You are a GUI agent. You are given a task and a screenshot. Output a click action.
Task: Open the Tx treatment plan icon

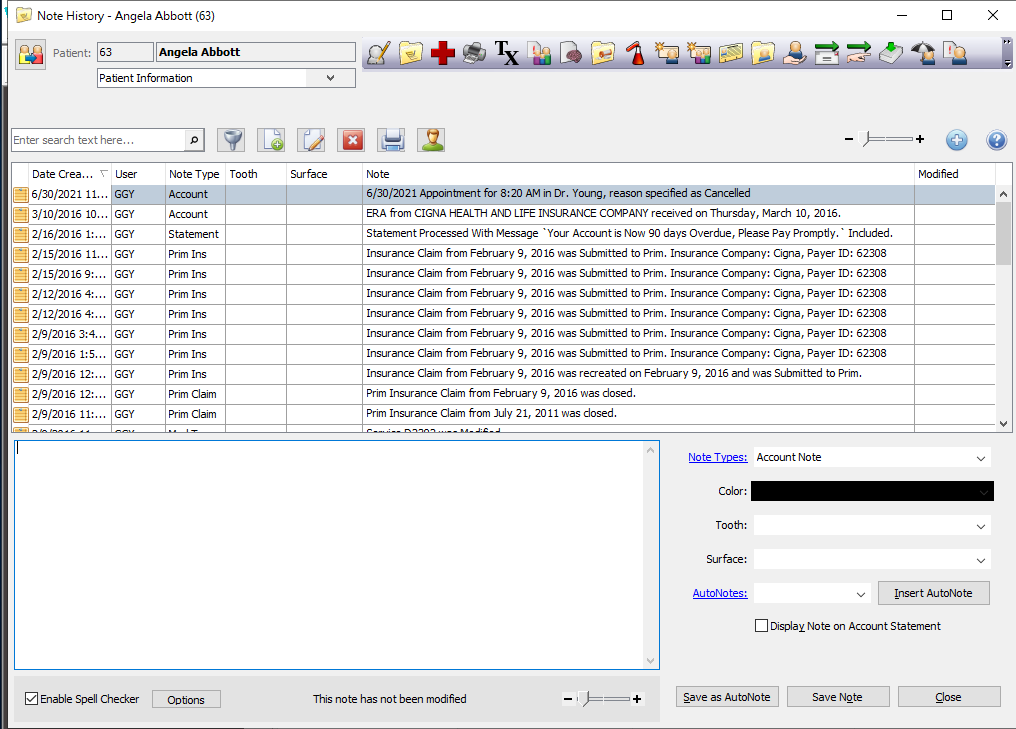507,53
